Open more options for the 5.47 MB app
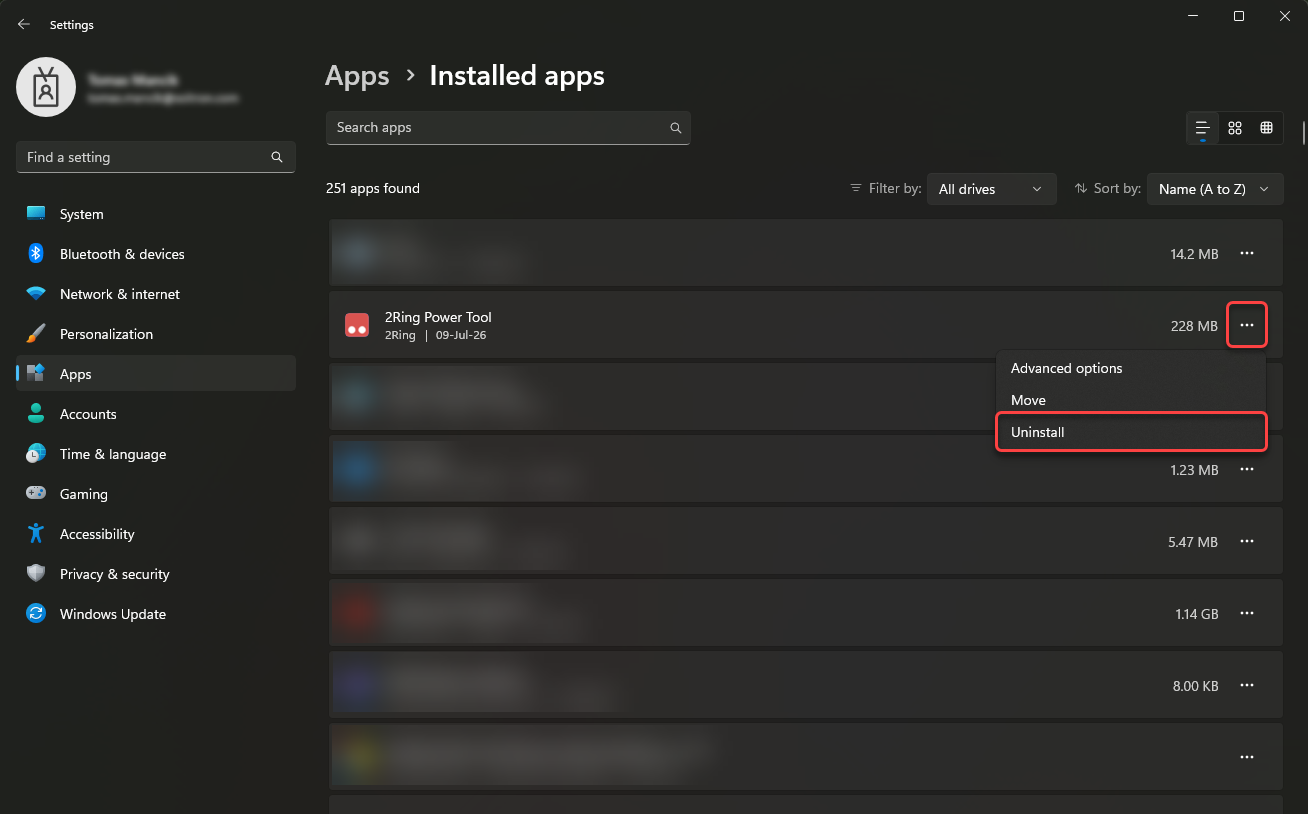 tap(1247, 541)
